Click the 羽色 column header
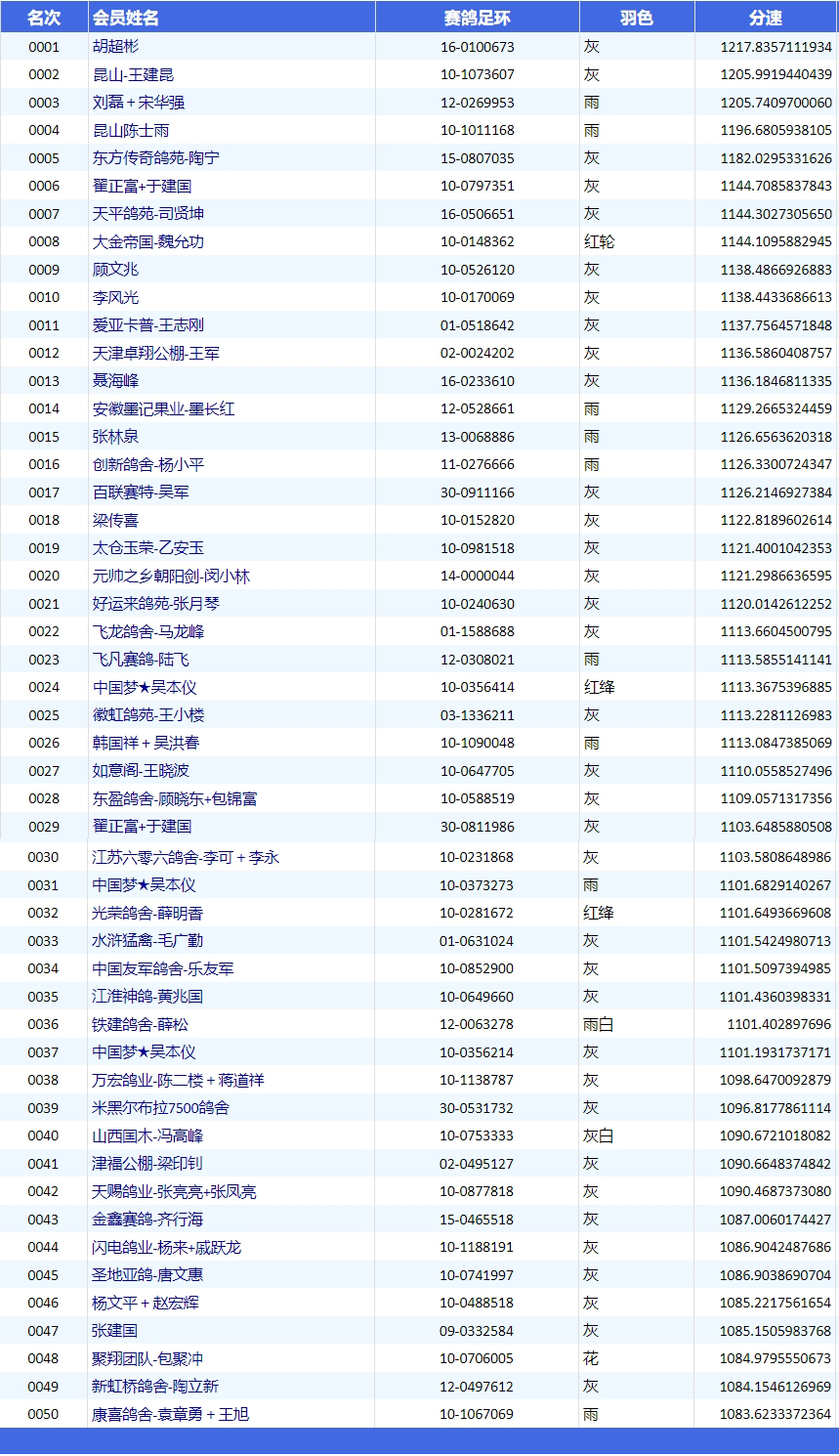The image size is (839, 1456). 636,18
